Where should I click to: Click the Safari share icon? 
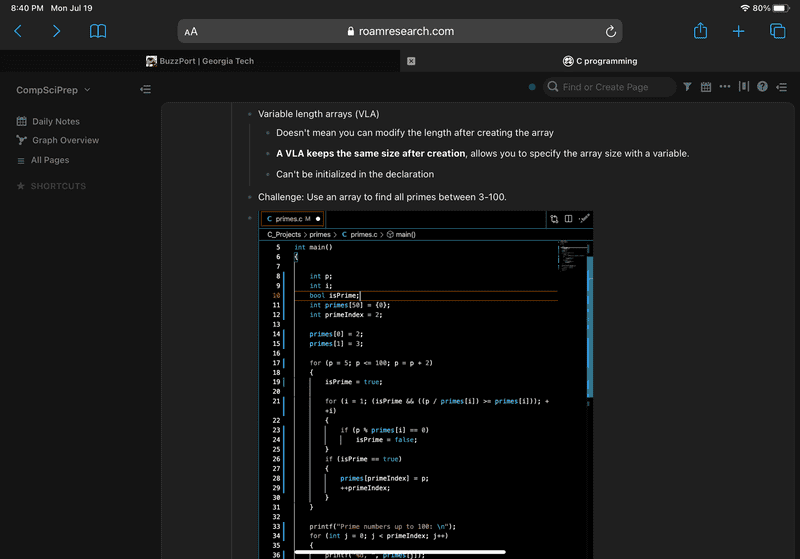click(700, 31)
